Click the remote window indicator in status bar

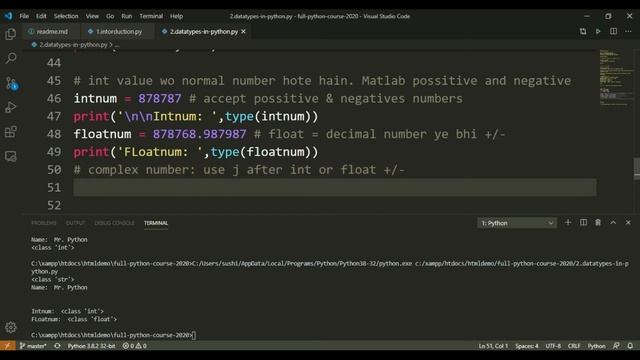coord(8,346)
